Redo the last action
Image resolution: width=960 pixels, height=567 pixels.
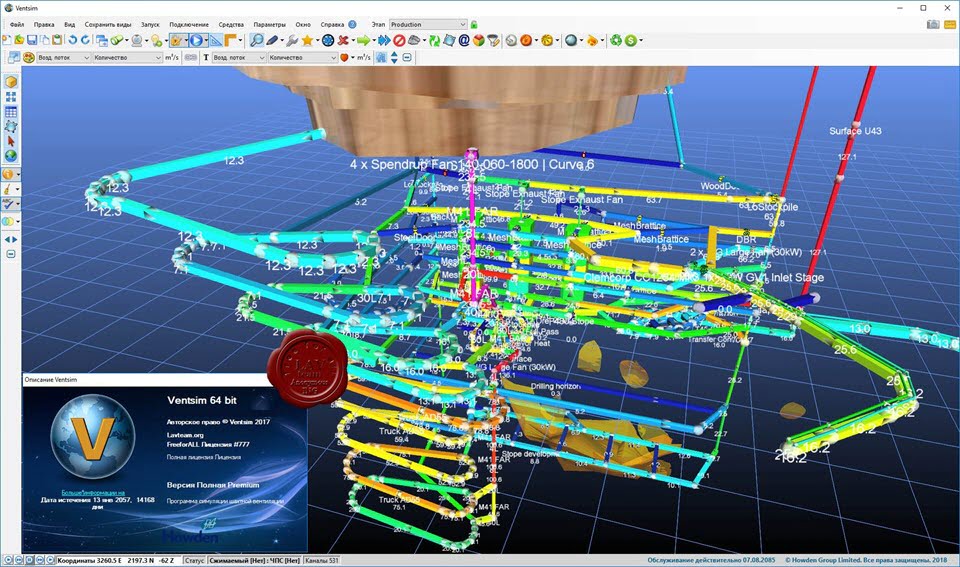[85, 40]
